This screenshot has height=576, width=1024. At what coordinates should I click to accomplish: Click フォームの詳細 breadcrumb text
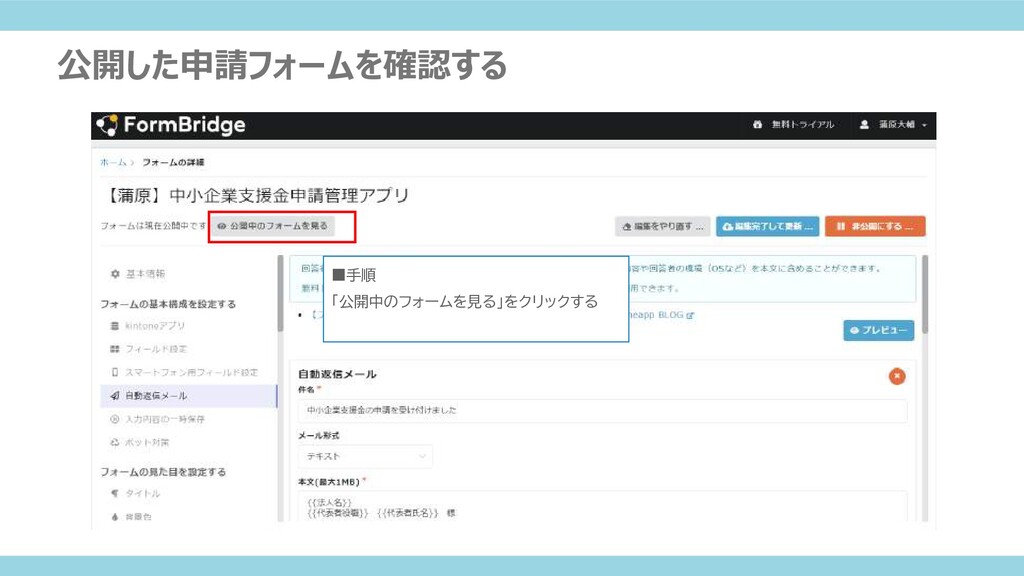[x=173, y=162]
